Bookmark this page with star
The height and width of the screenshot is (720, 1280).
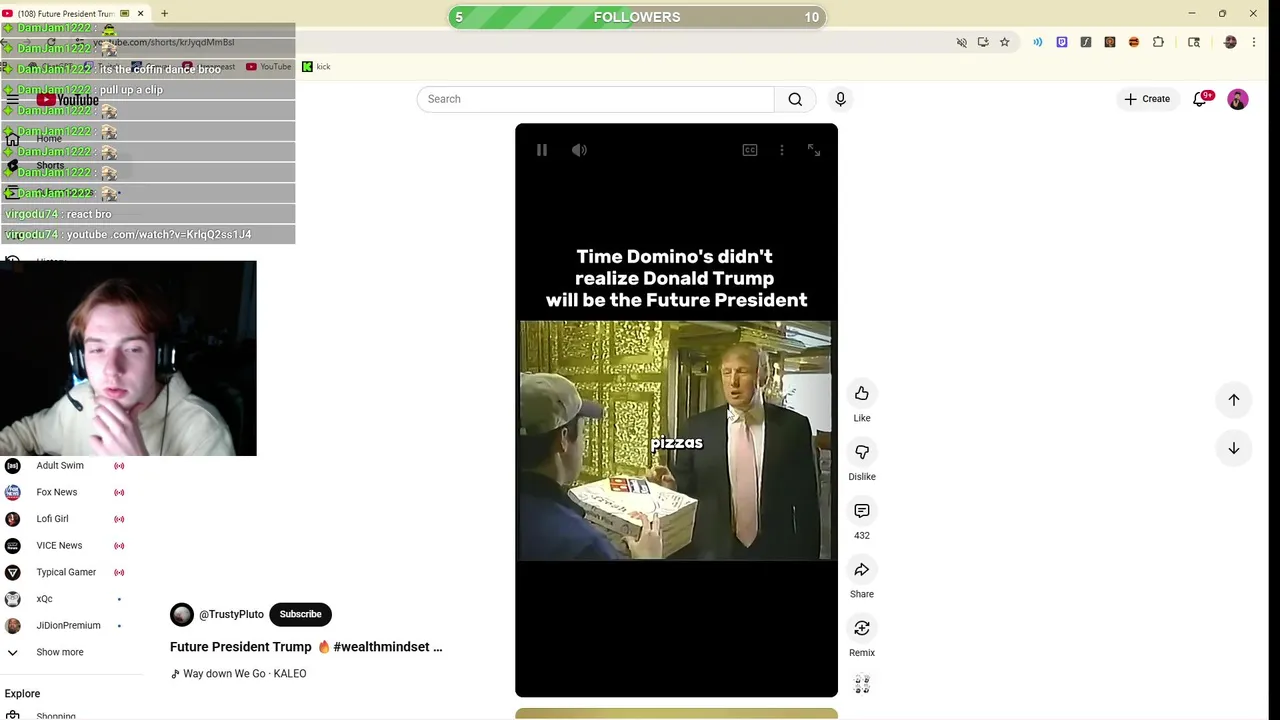(x=1005, y=42)
